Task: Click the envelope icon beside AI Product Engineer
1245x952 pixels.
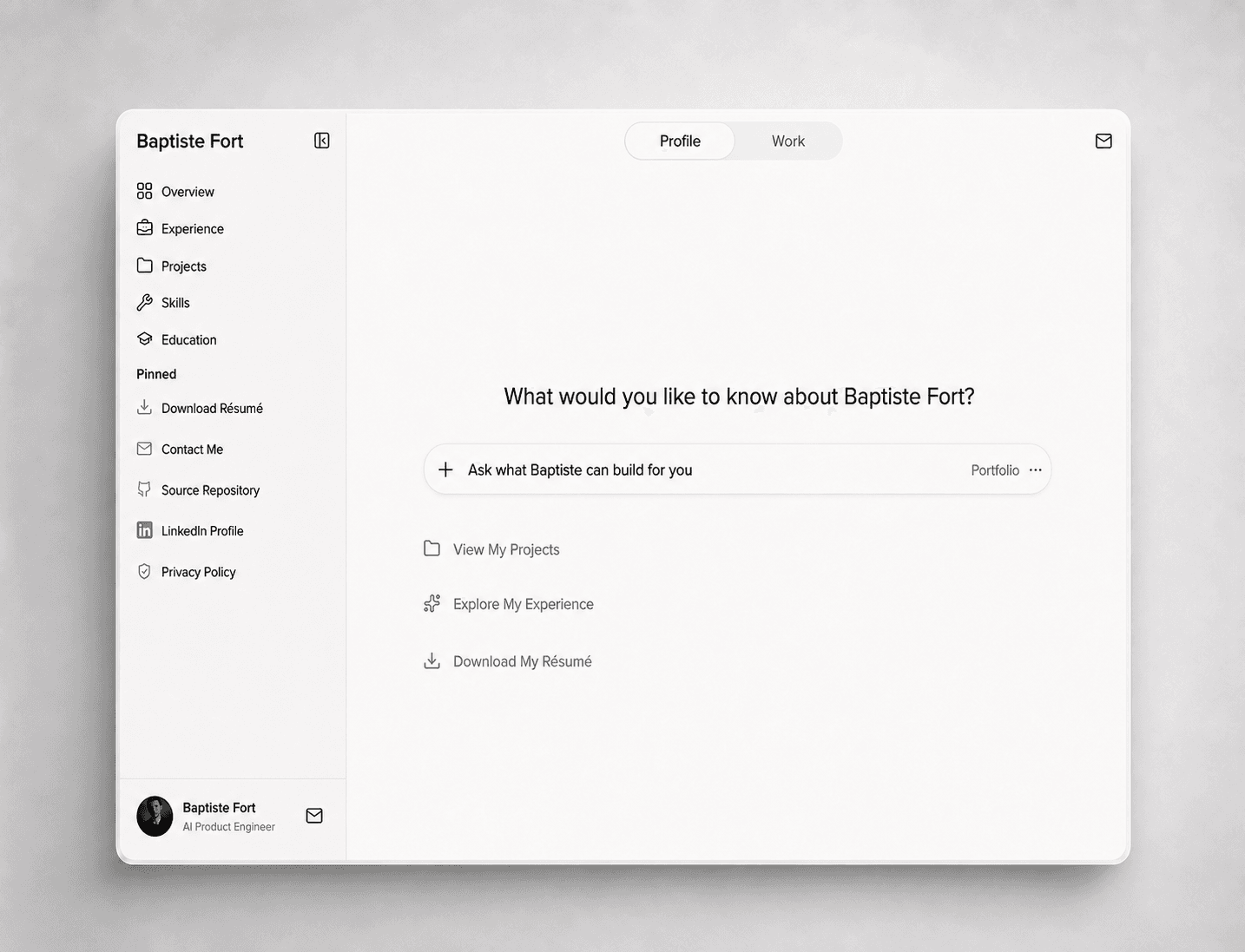Action: click(x=314, y=816)
